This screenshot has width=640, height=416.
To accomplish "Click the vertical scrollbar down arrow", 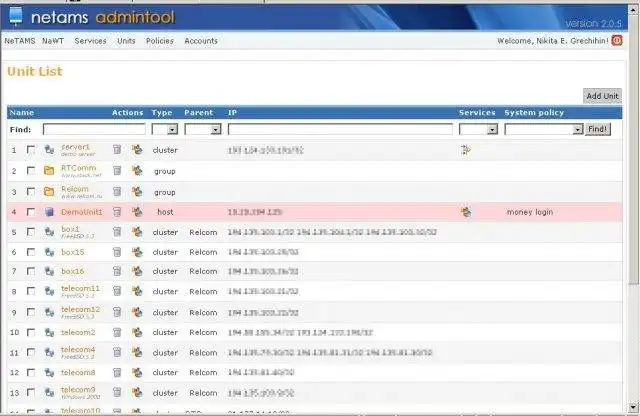I will [633, 407].
